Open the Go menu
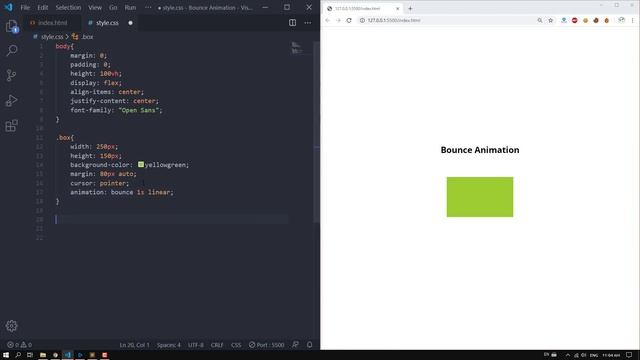 pyautogui.click(x=113, y=7)
